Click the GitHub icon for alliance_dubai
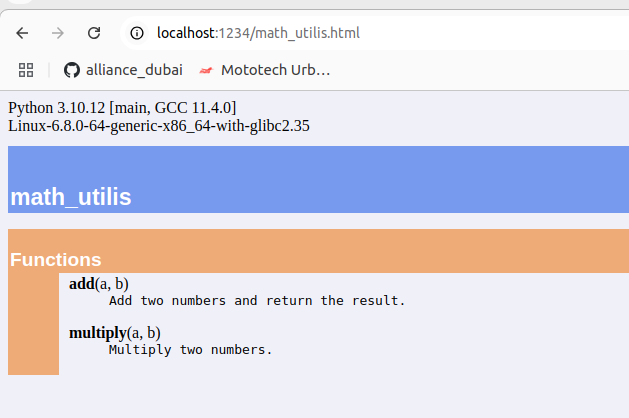Image resolution: width=629 pixels, height=418 pixels. point(72,70)
